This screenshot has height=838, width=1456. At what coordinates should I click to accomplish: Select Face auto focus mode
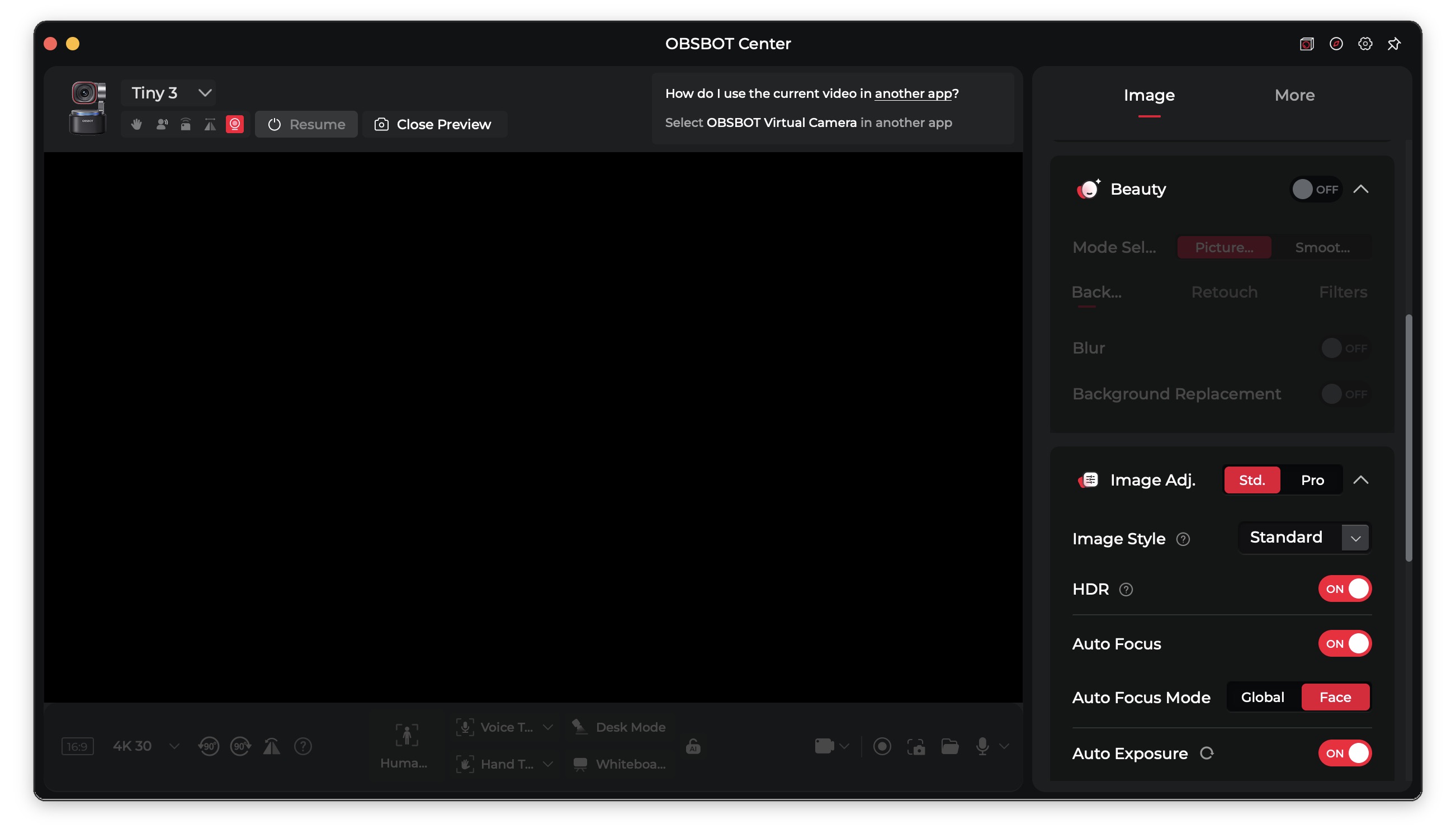[1335, 697]
